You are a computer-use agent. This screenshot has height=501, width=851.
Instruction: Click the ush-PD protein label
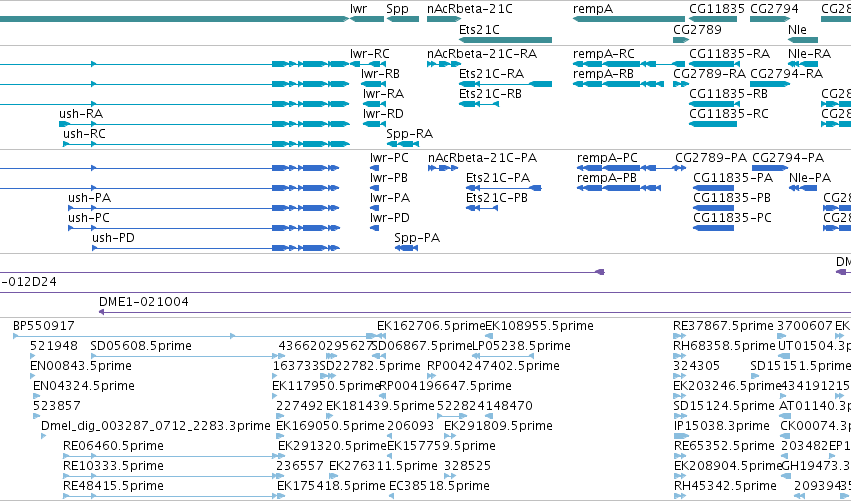click(113, 238)
